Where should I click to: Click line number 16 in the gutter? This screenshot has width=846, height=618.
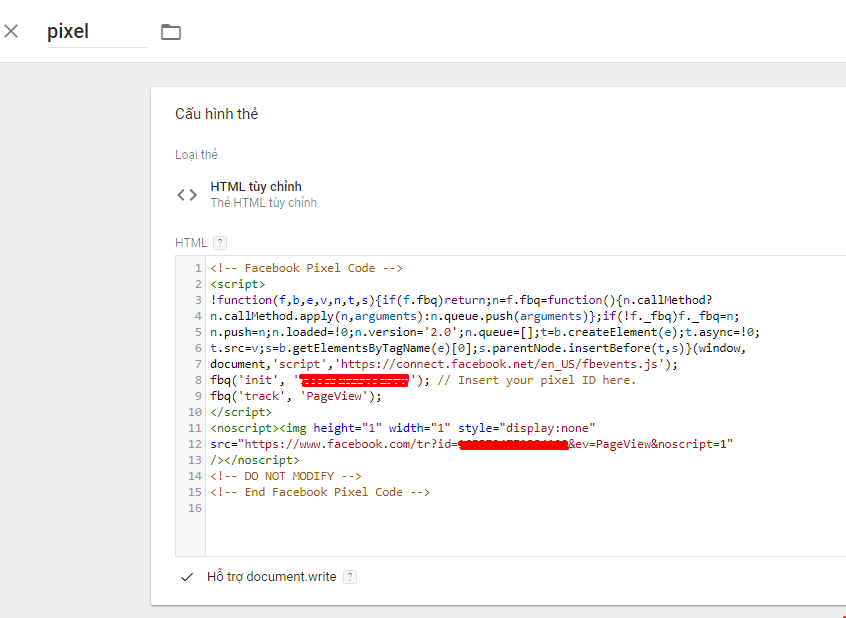(195, 508)
